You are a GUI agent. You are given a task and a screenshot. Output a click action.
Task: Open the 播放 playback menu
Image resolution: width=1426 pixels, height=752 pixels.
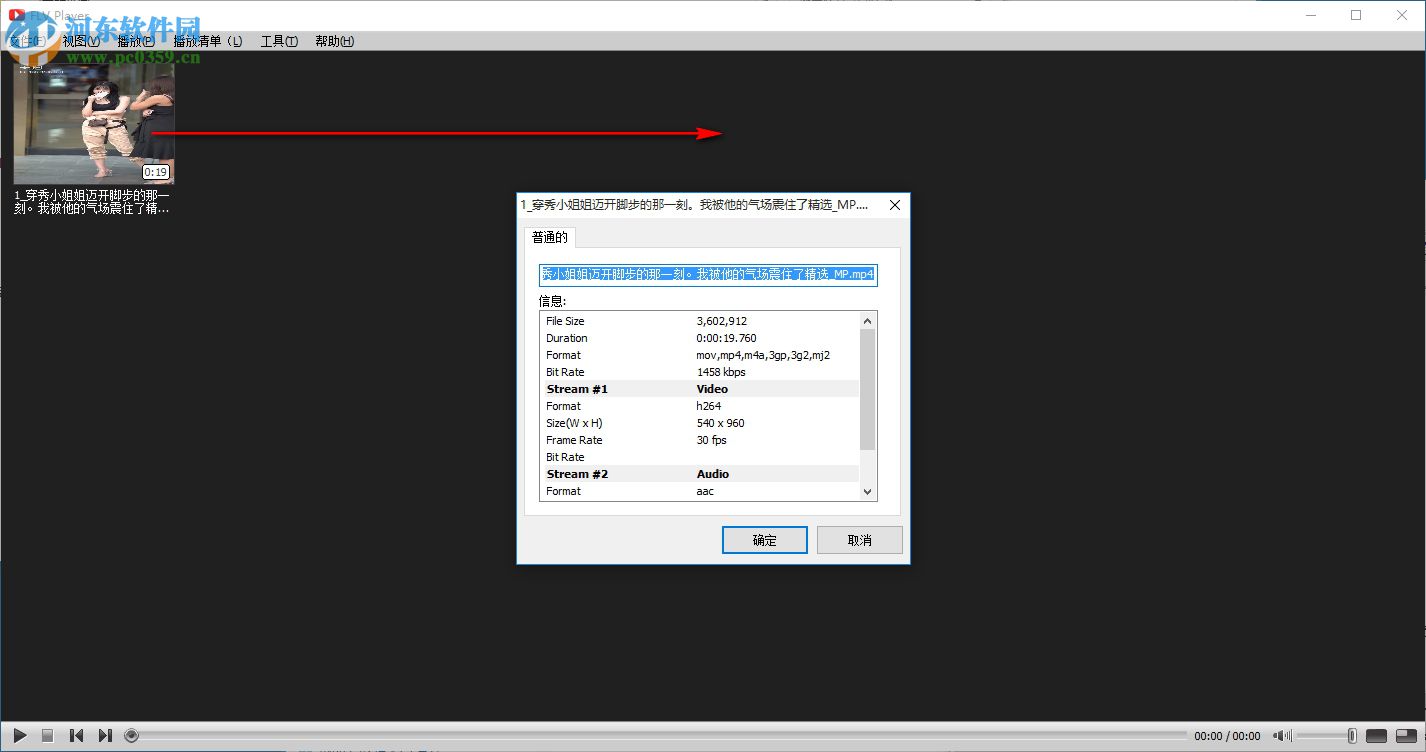(135, 41)
